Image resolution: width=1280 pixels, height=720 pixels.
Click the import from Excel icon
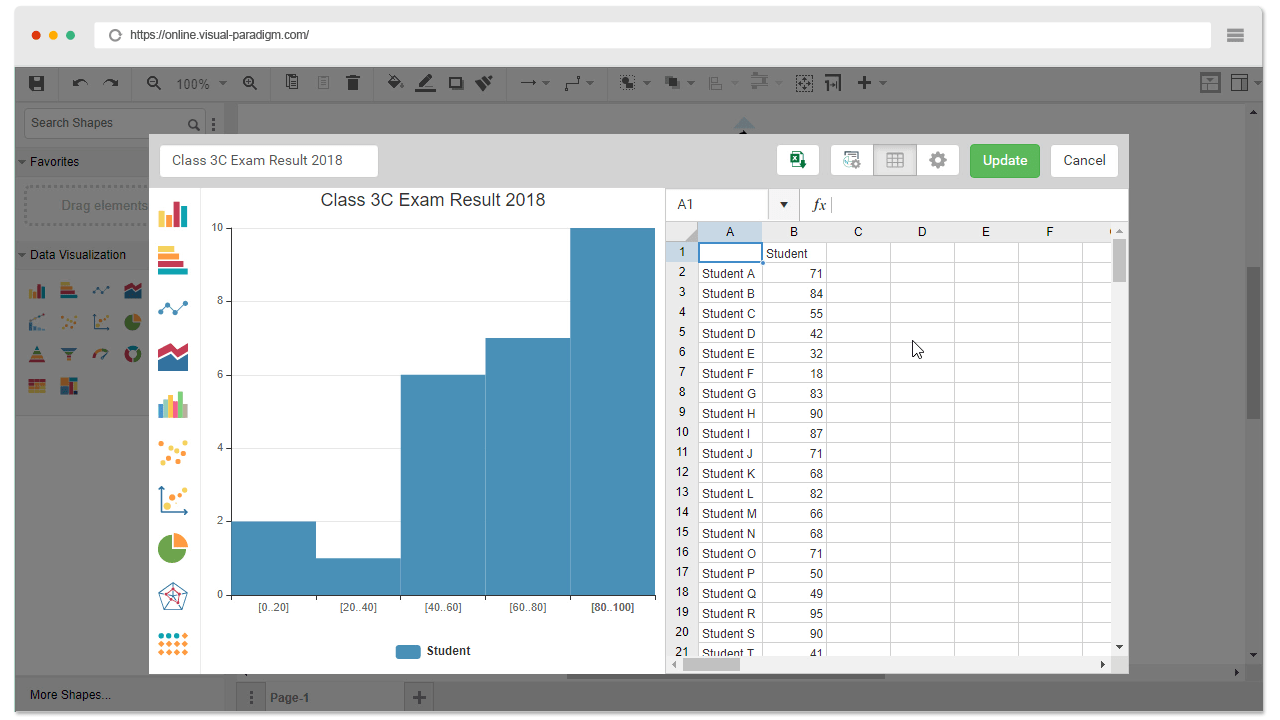coord(798,160)
